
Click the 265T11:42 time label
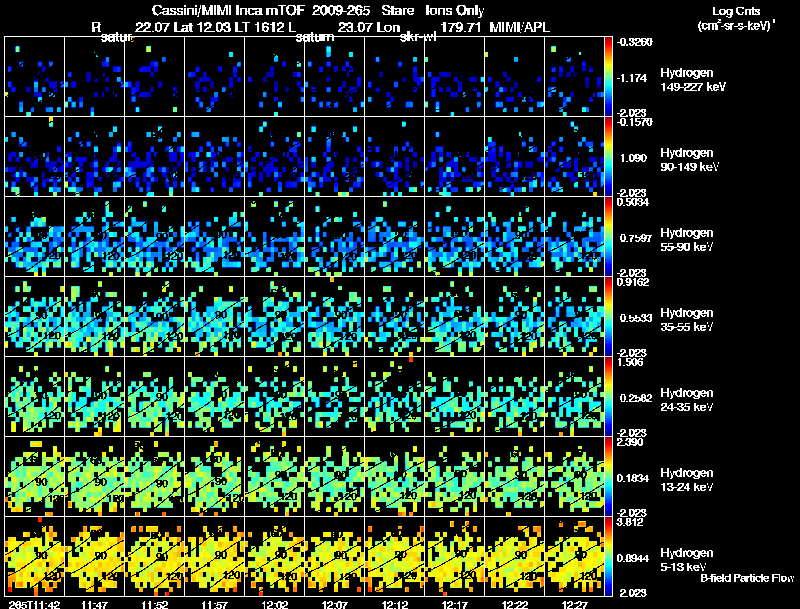click(34, 604)
